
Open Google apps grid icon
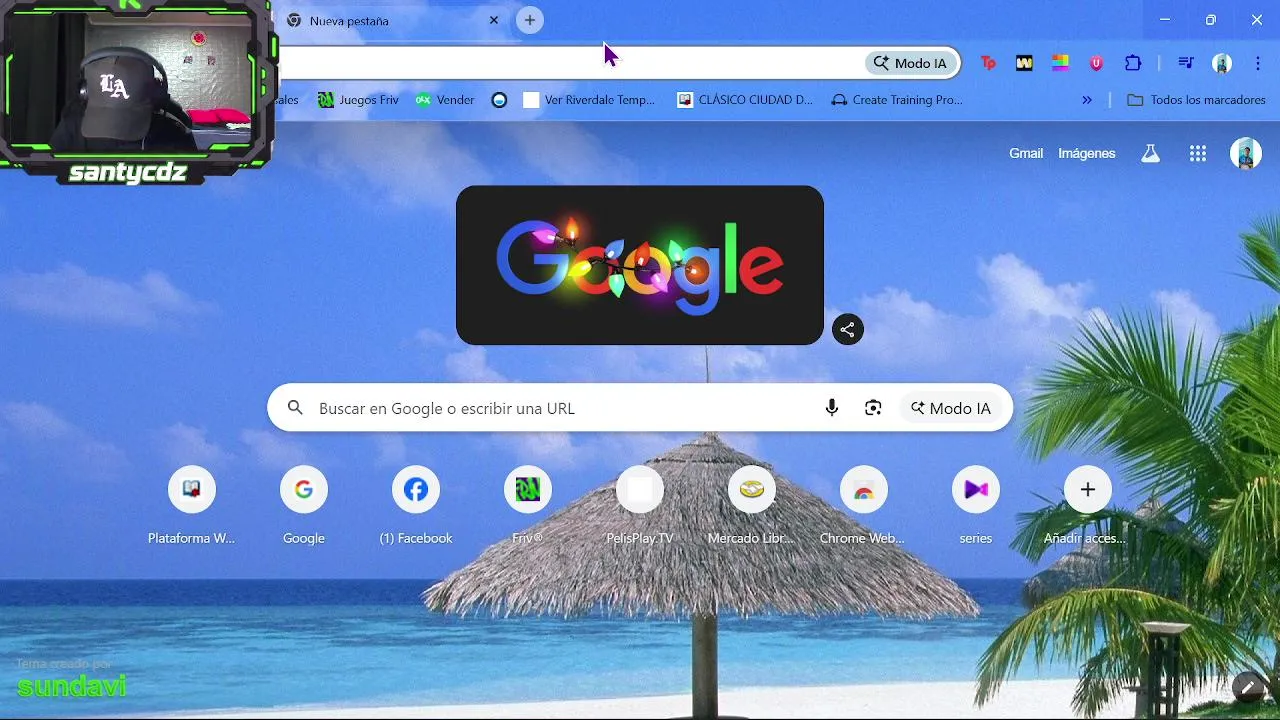click(x=1198, y=153)
